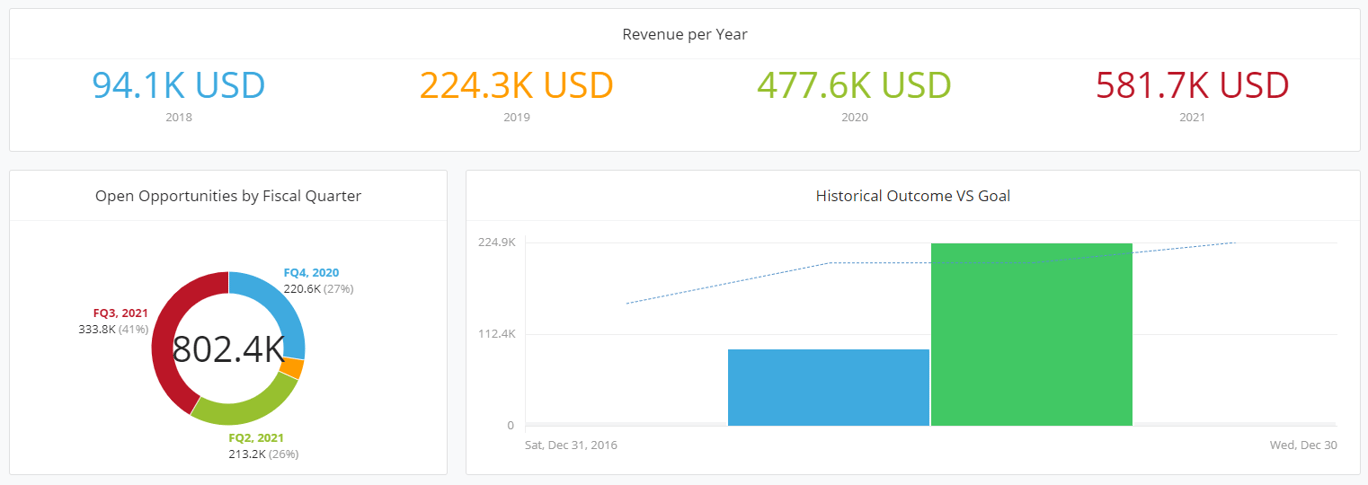Click the 333.8K (41%) value

coord(113,329)
